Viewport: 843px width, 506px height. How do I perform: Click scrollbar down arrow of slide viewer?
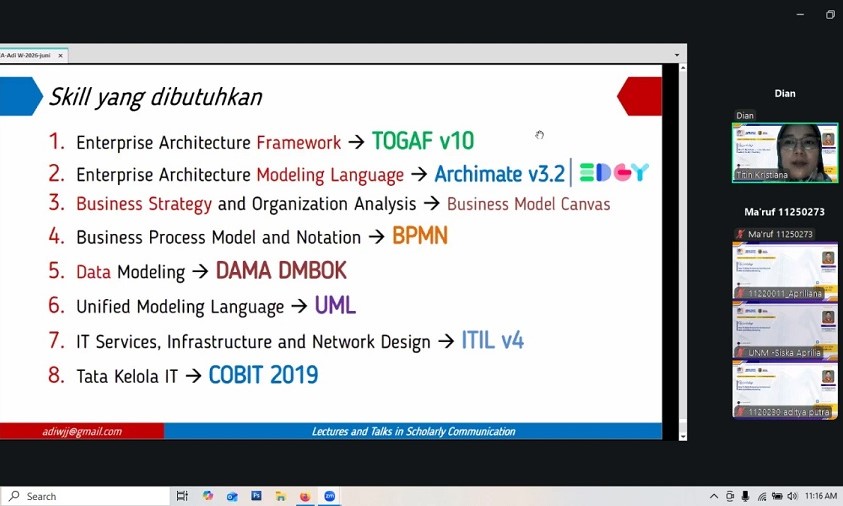[x=683, y=436]
